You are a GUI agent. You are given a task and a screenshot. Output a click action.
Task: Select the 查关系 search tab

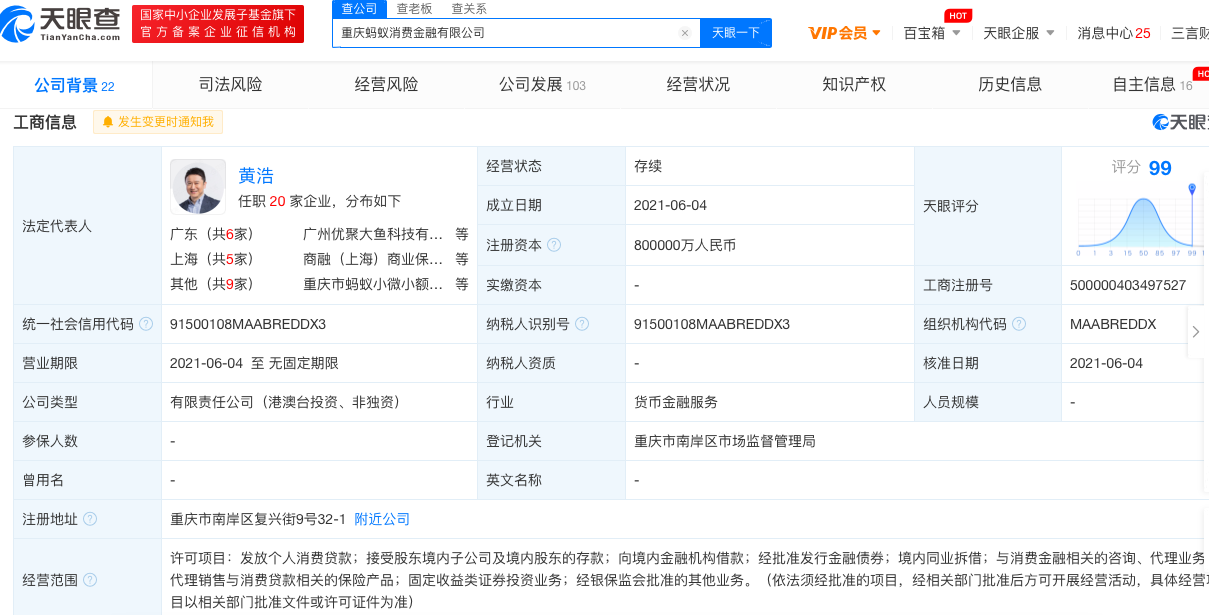point(469,8)
